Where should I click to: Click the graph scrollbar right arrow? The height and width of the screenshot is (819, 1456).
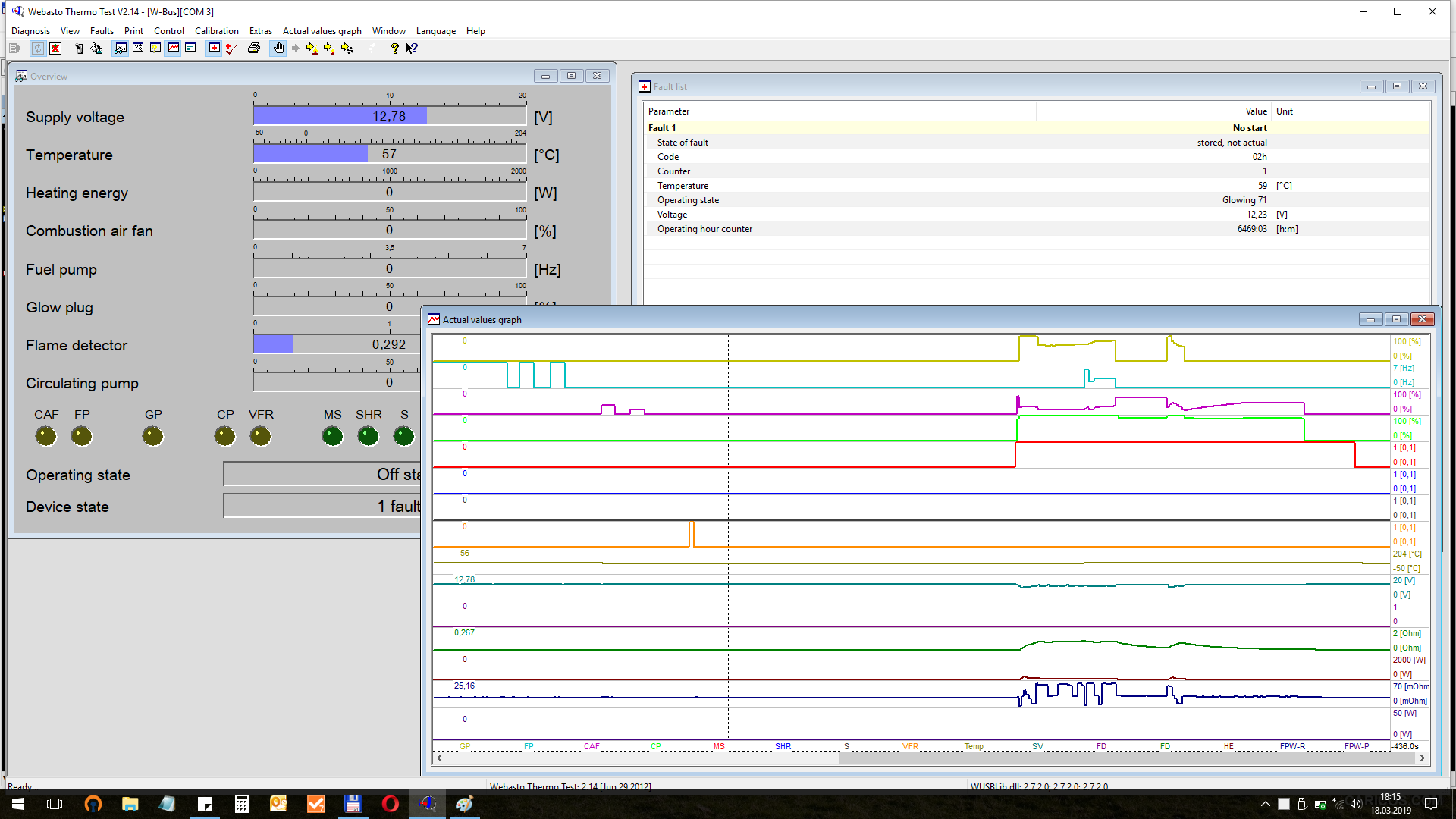(x=1422, y=758)
